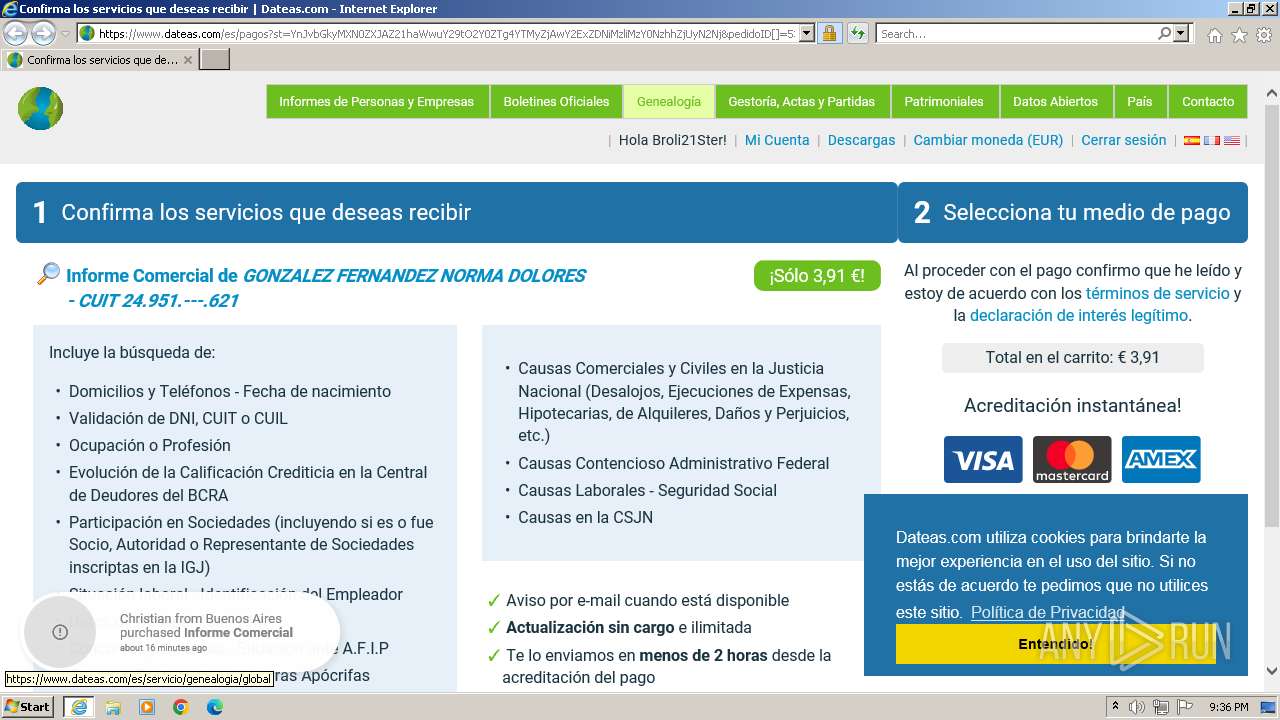Image resolution: width=1280 pixels, height=720 pixels.
Task: Click the volume speaker tray icon
Action: pyautogui.click(x=1137, y=707)
